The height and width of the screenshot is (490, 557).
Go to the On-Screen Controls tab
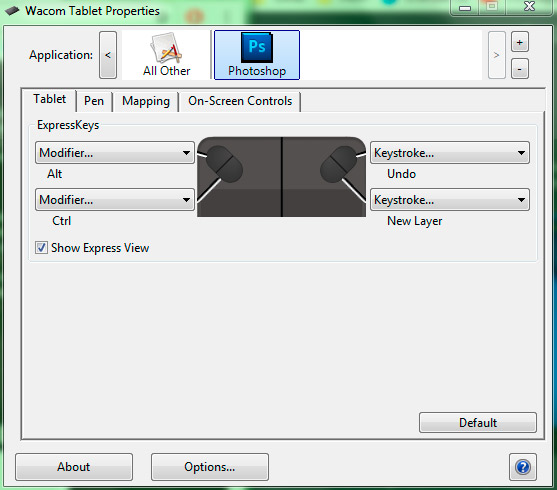(240, 101)
